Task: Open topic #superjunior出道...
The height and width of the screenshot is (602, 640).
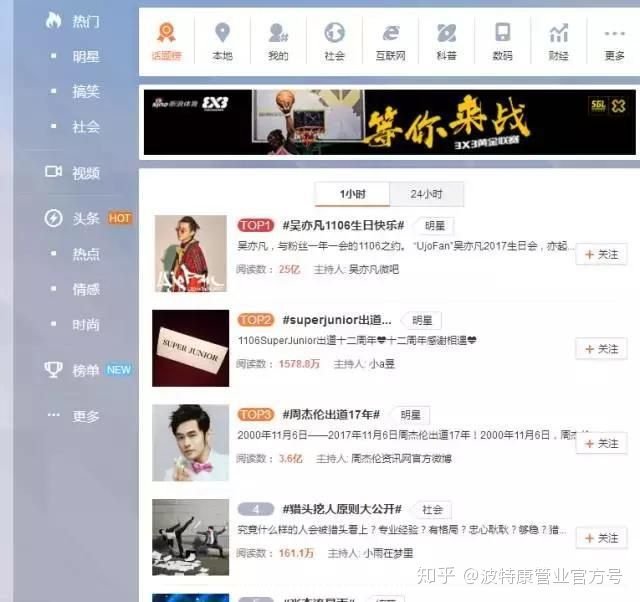Action: point(337,320)
